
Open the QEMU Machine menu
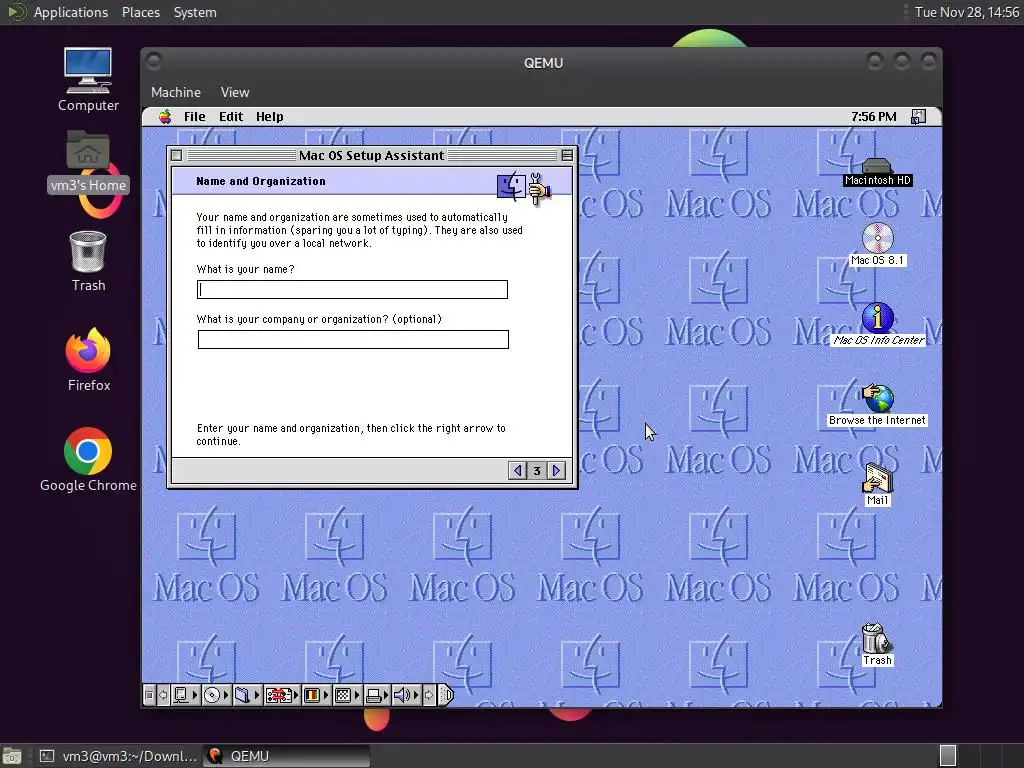tap(176, 92)
